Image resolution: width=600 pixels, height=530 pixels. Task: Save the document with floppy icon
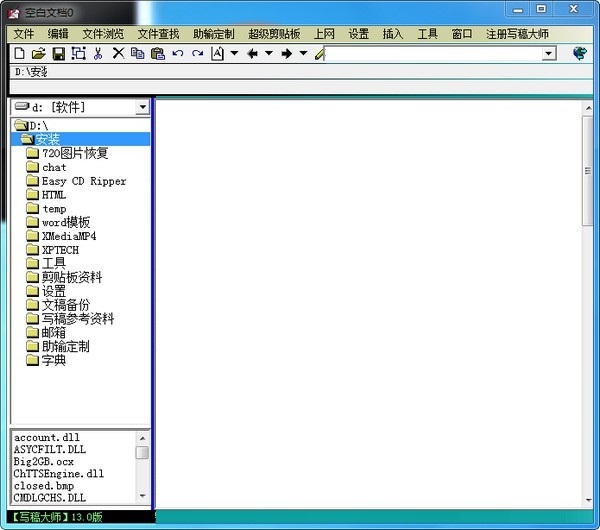(58, 53)
